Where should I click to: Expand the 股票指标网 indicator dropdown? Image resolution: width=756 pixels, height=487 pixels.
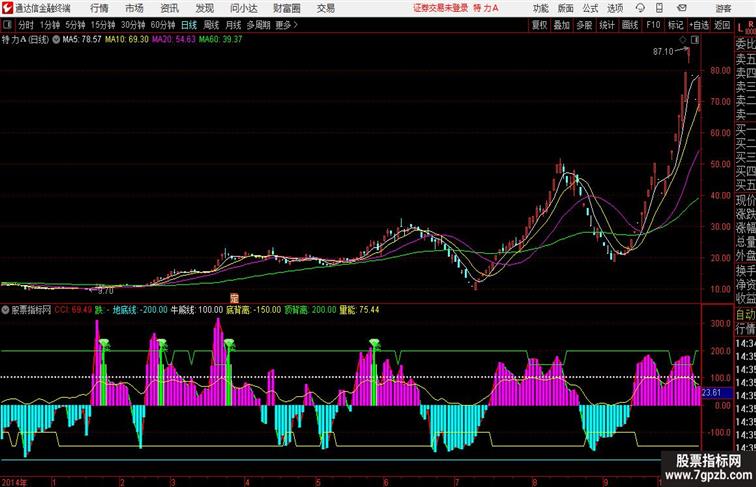coord(5,310)
